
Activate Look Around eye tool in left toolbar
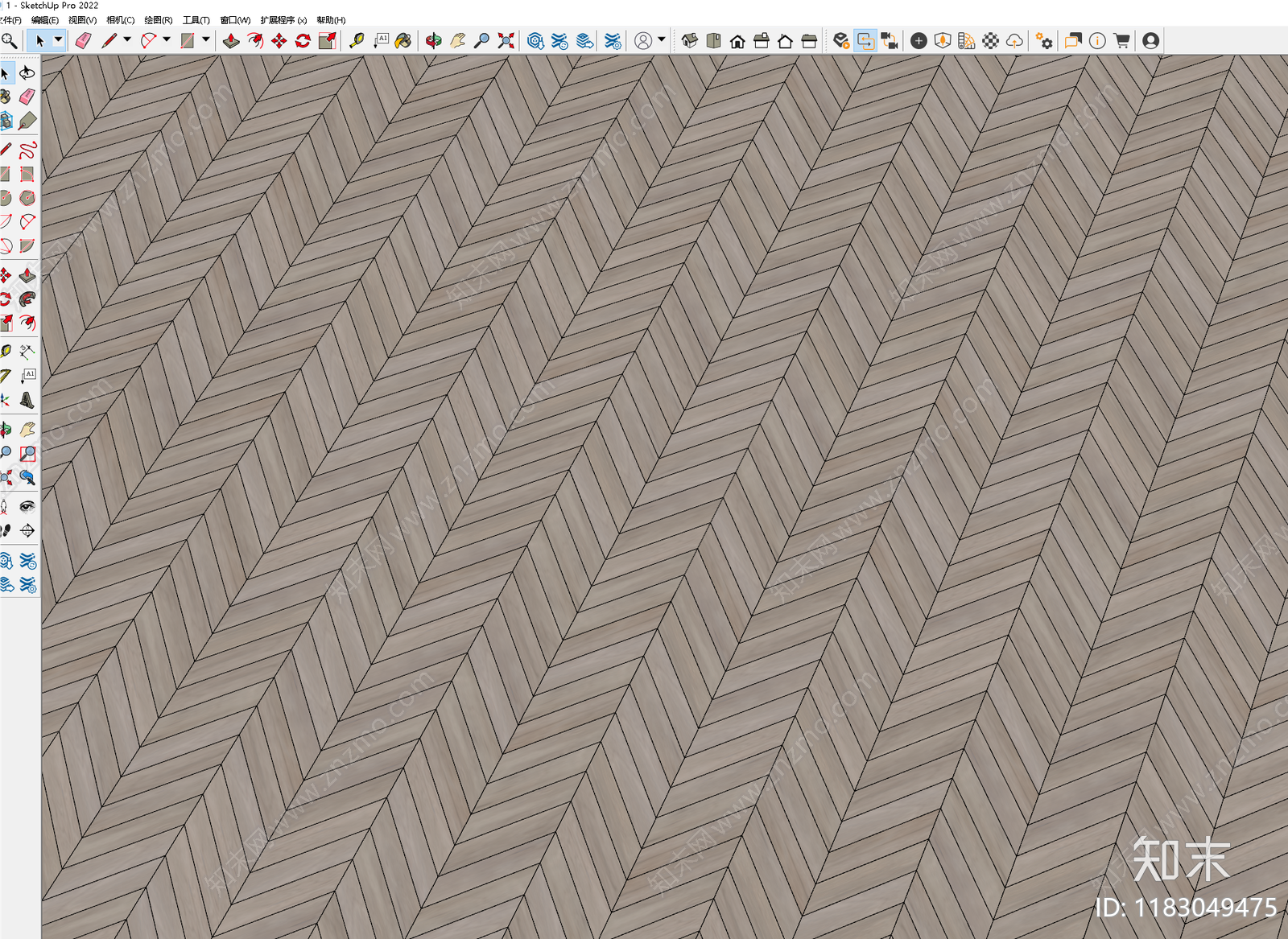click(27, 506)
